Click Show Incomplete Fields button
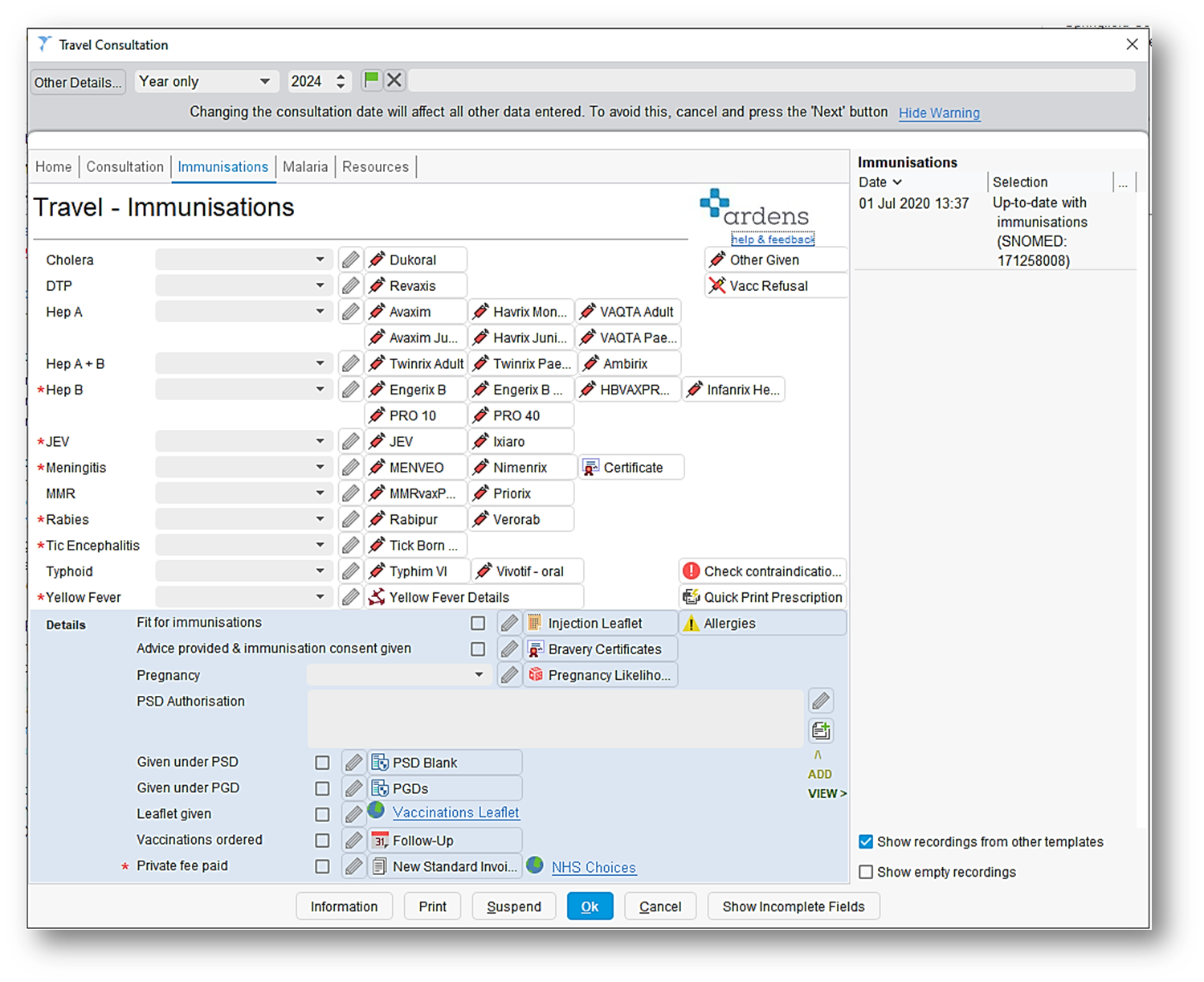 point(793,906)
